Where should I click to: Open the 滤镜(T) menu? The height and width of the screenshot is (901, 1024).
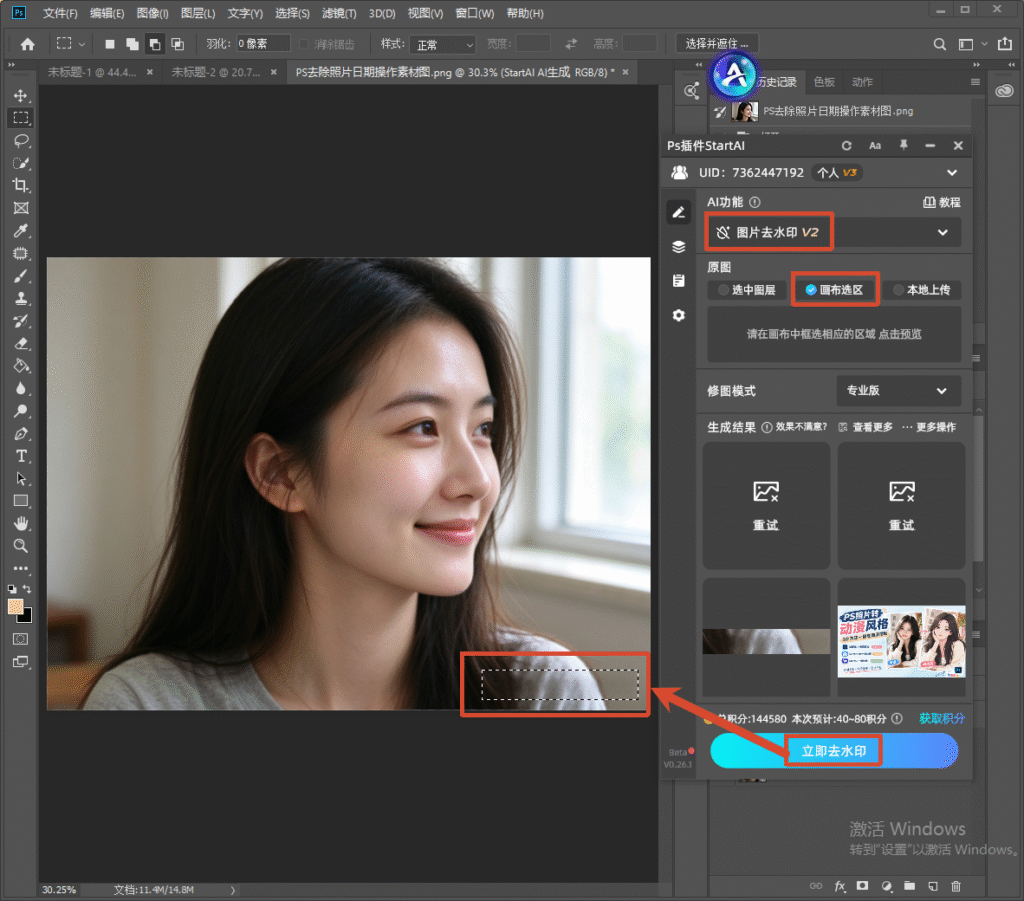(x=339, y=13)
